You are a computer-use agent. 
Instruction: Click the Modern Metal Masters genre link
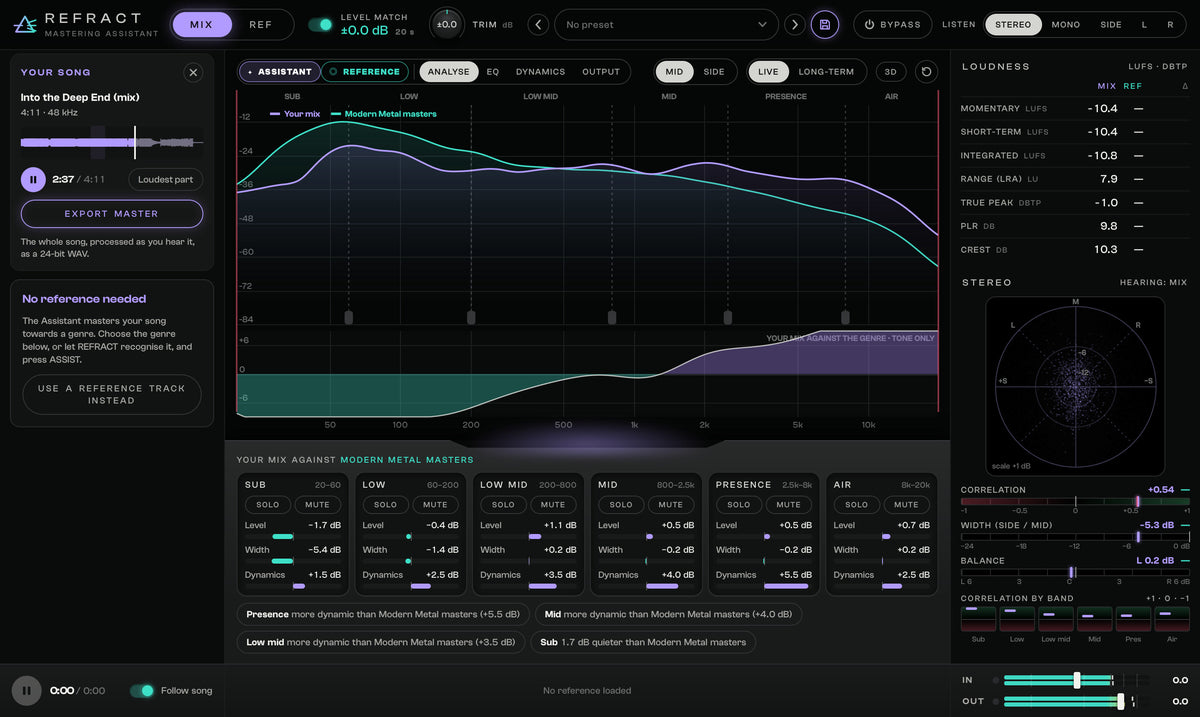(407, 460)
